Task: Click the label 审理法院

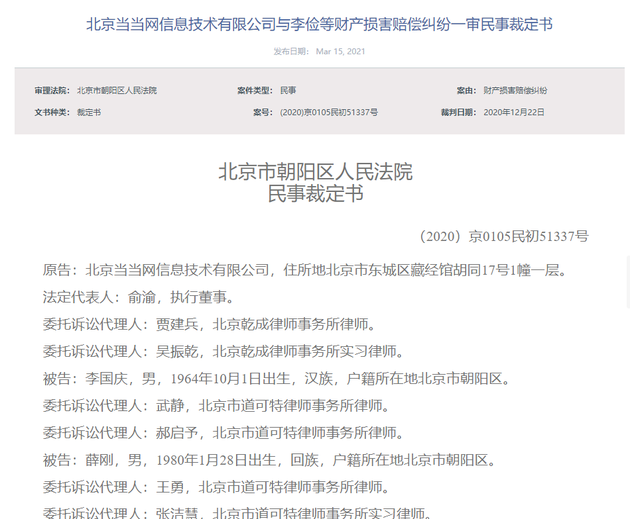Action: pyautogui.click(x=52, y=90)
